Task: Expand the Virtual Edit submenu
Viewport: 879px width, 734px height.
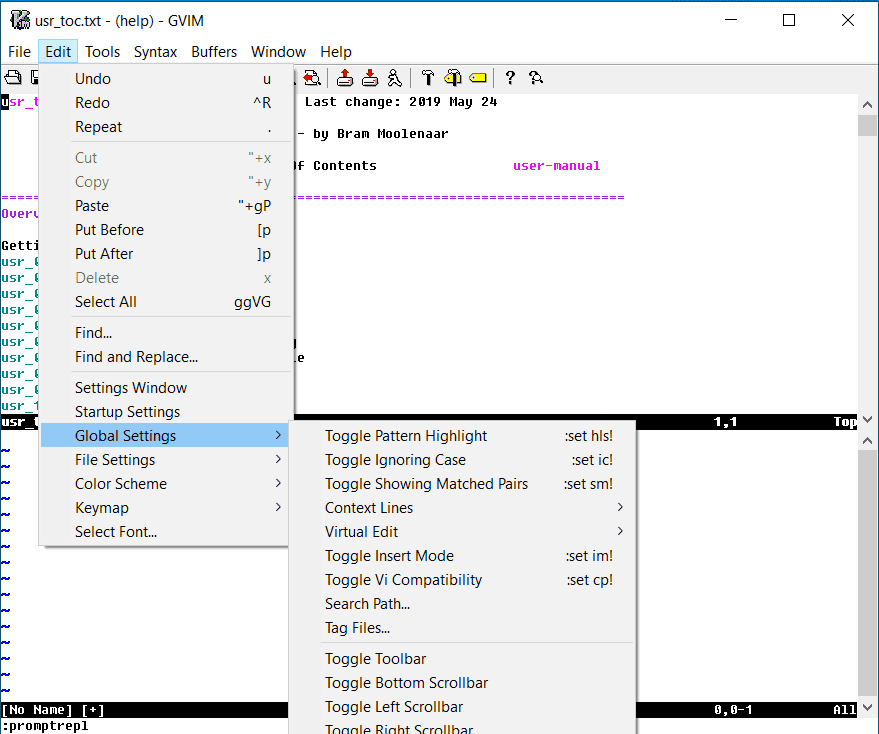Action: [x=463, y=532]
